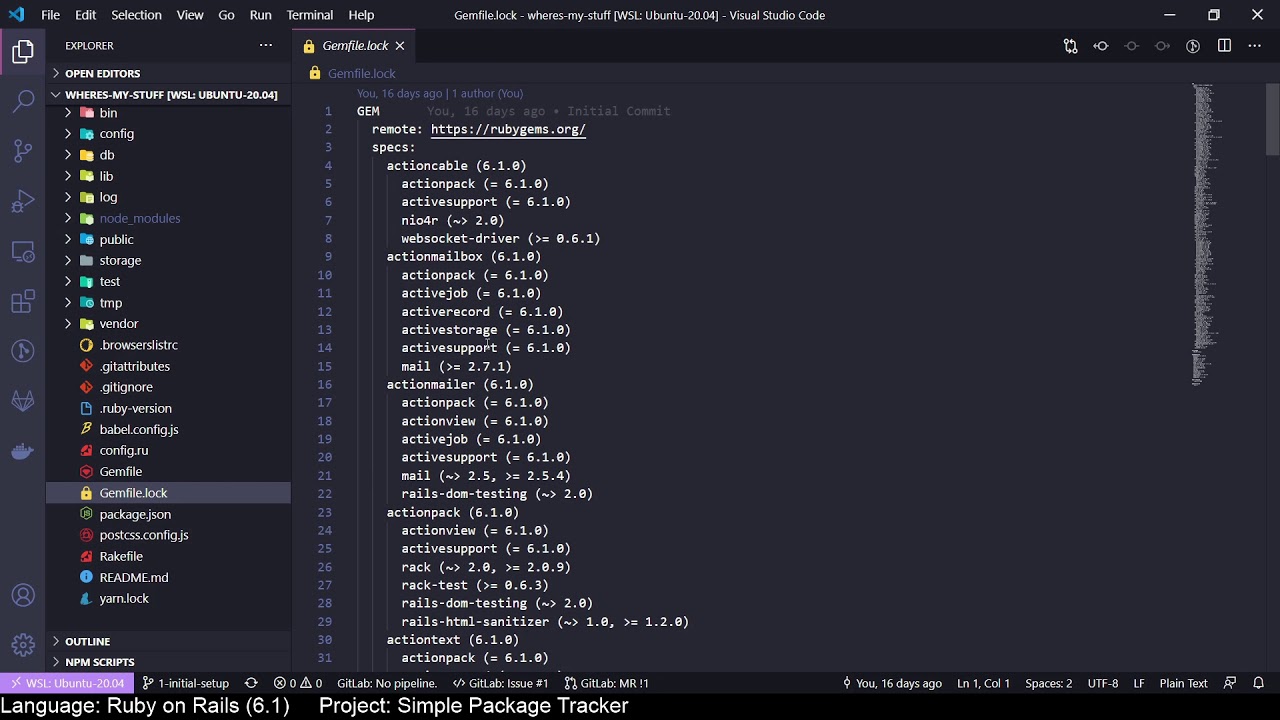Open the Extensions view
This screenshot has height=720, width=1280.
click(x=23, y=301)
